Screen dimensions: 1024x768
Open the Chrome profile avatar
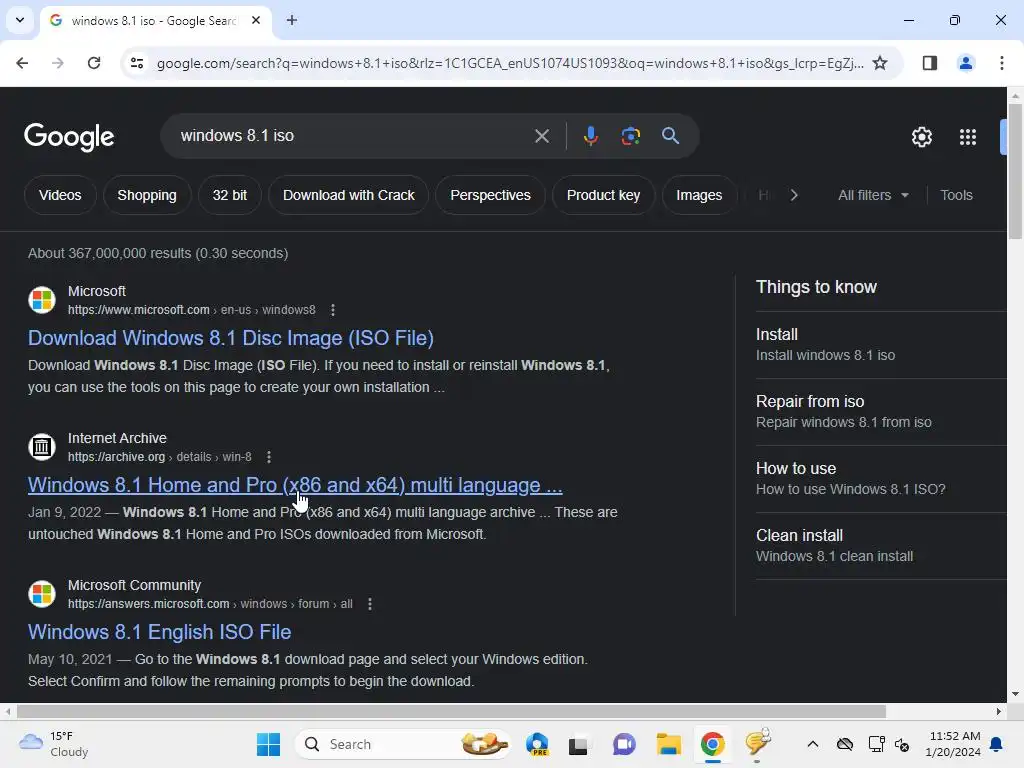[965, 63]
